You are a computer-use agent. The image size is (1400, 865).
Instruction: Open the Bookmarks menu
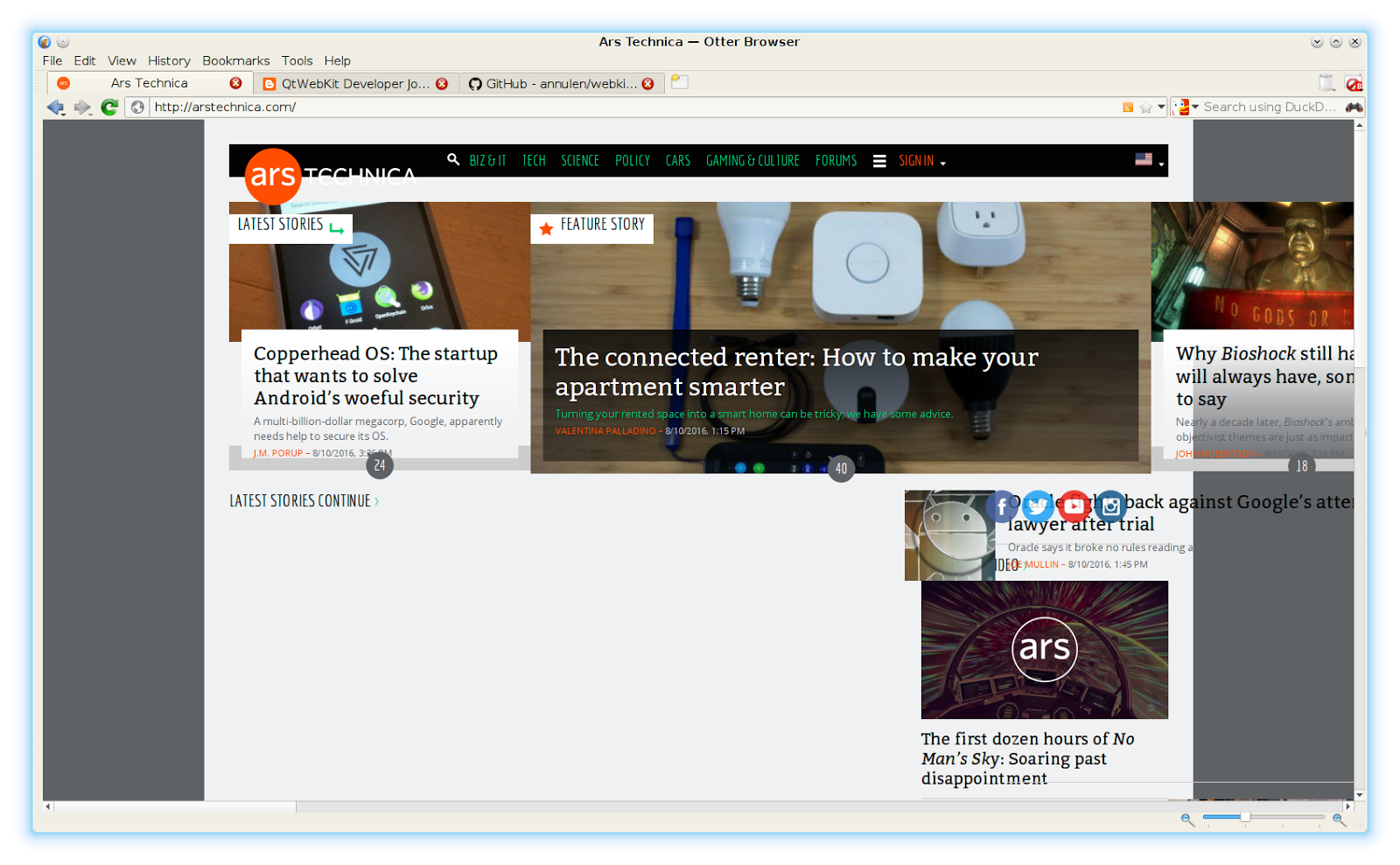[x=236, y=60]
